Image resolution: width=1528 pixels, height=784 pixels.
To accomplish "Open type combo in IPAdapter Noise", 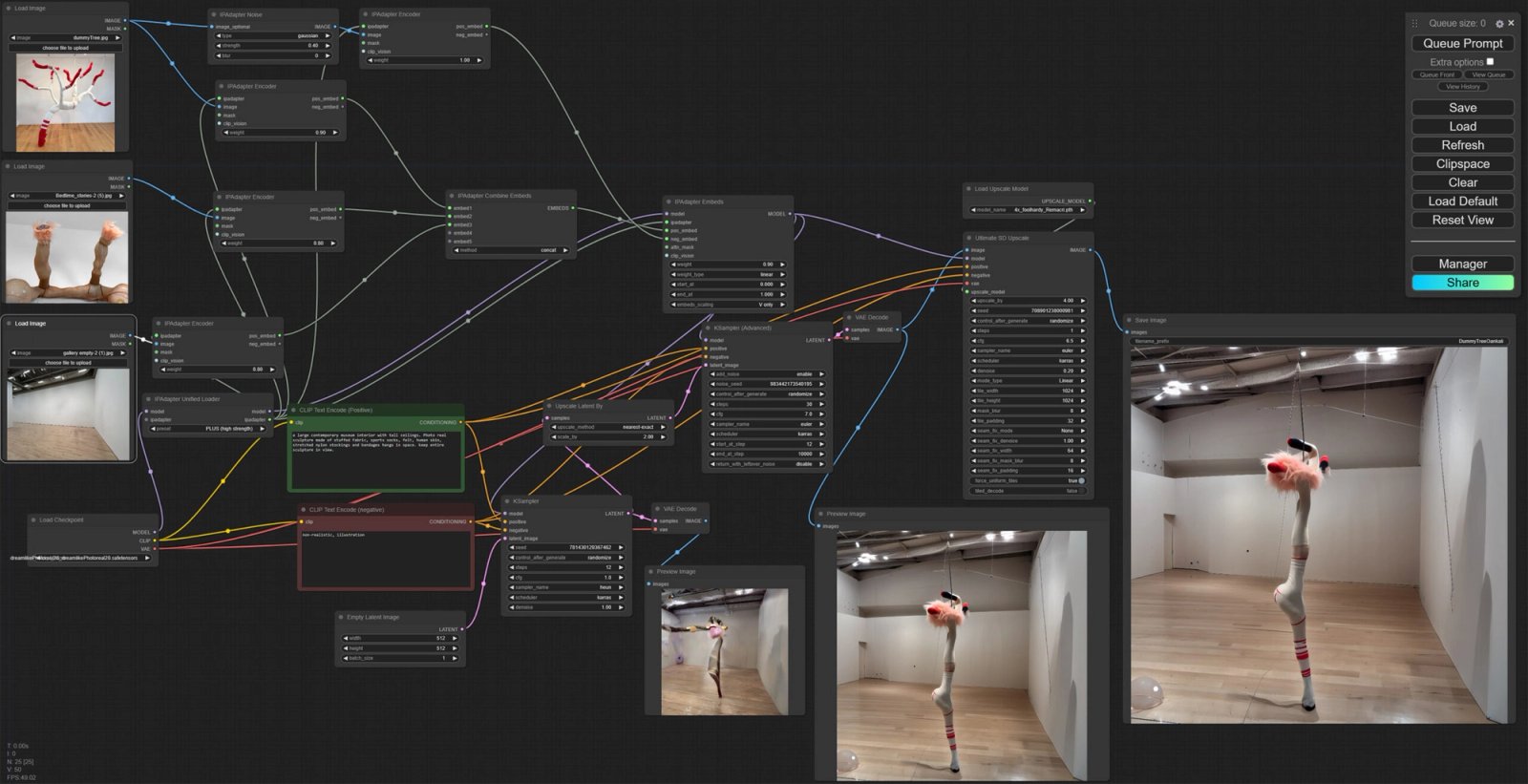I will coord(272,35).
